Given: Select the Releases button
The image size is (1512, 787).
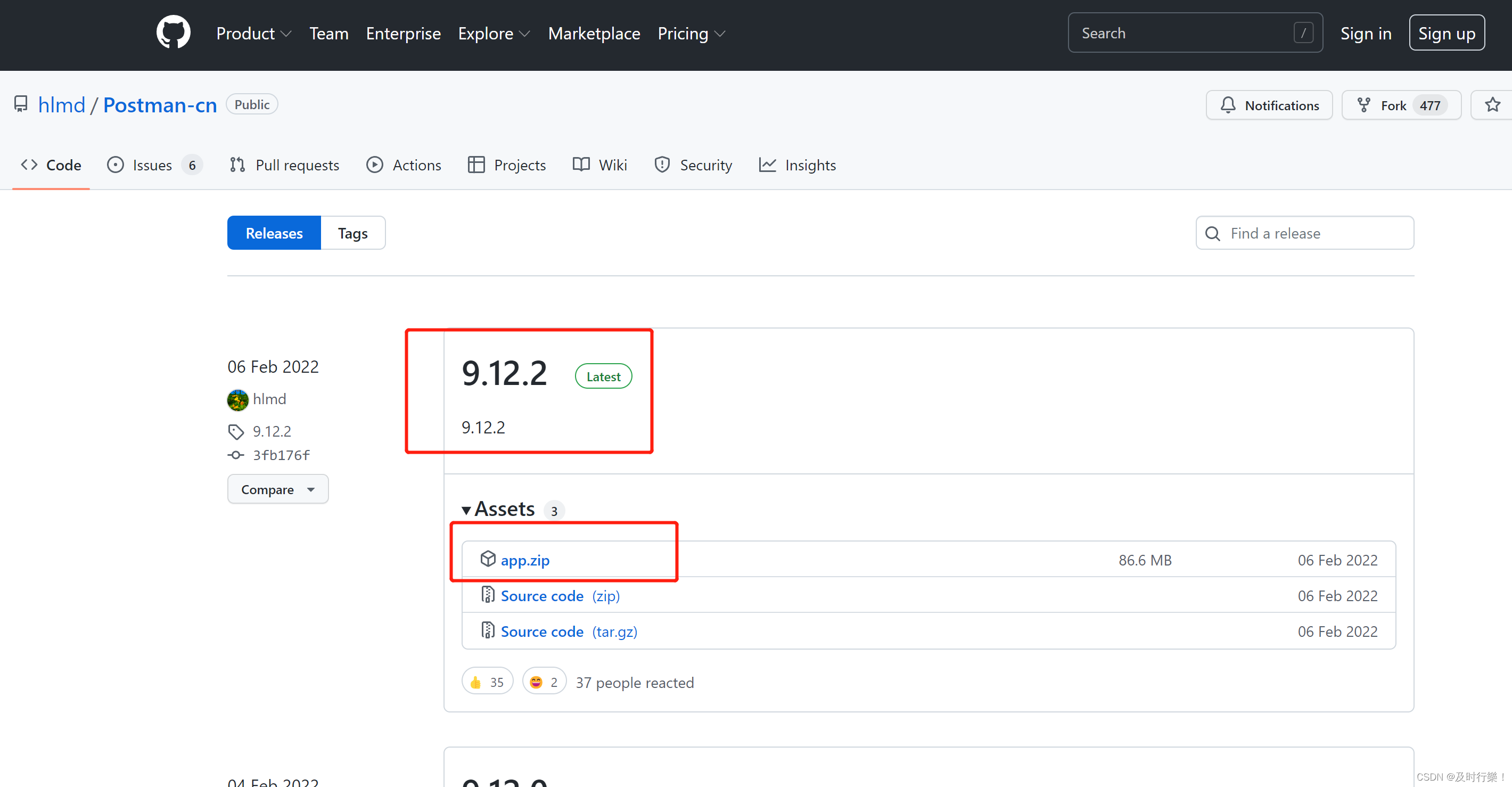Looking at the screenshot, I should [274, 233].
